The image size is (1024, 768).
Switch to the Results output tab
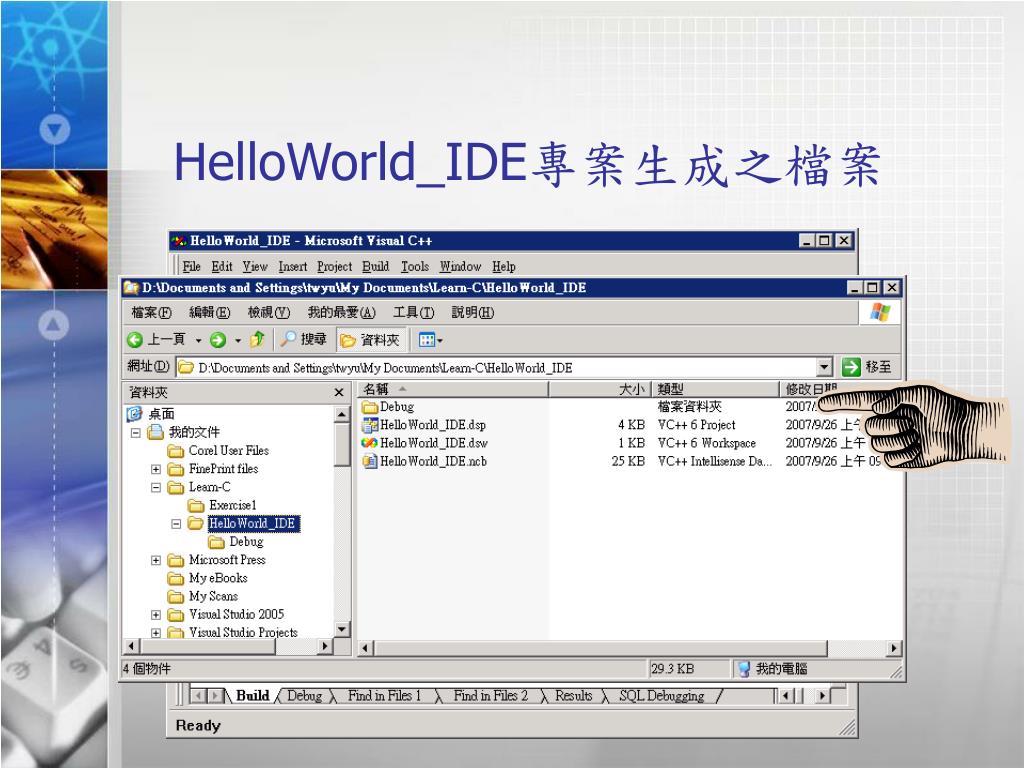click(x=573, y=696)
